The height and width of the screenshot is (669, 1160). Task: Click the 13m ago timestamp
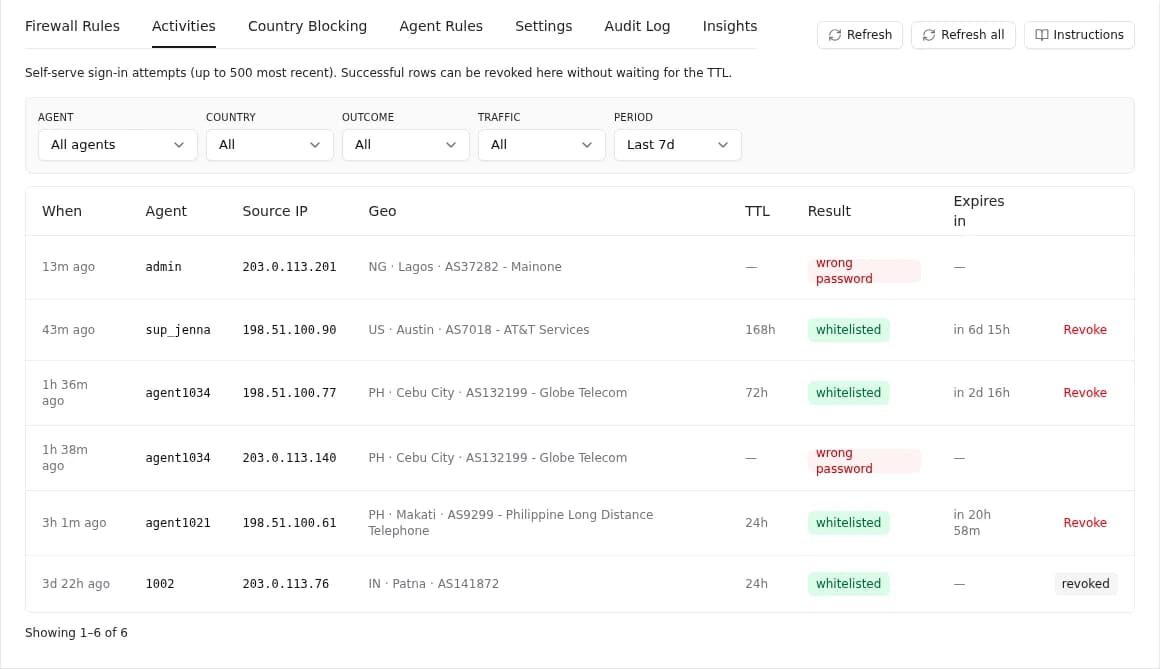[x=68, y=267]
